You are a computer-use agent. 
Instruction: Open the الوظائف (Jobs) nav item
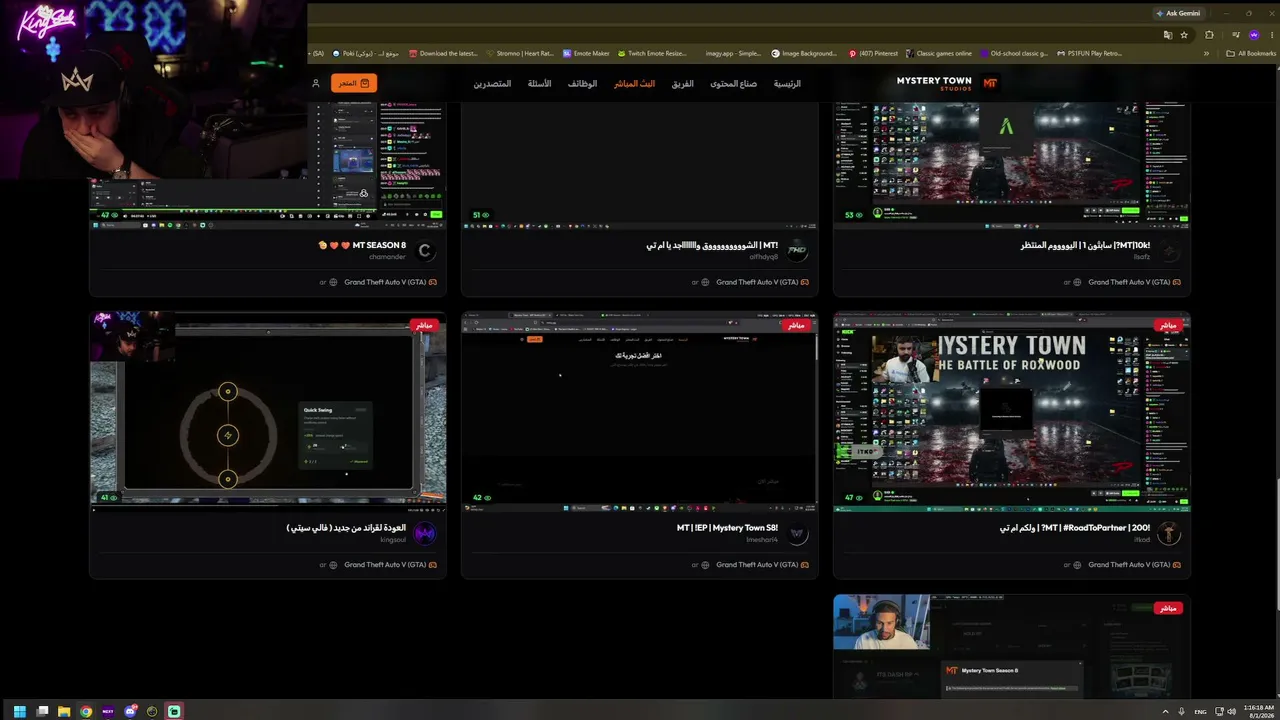tap(582, 83)
